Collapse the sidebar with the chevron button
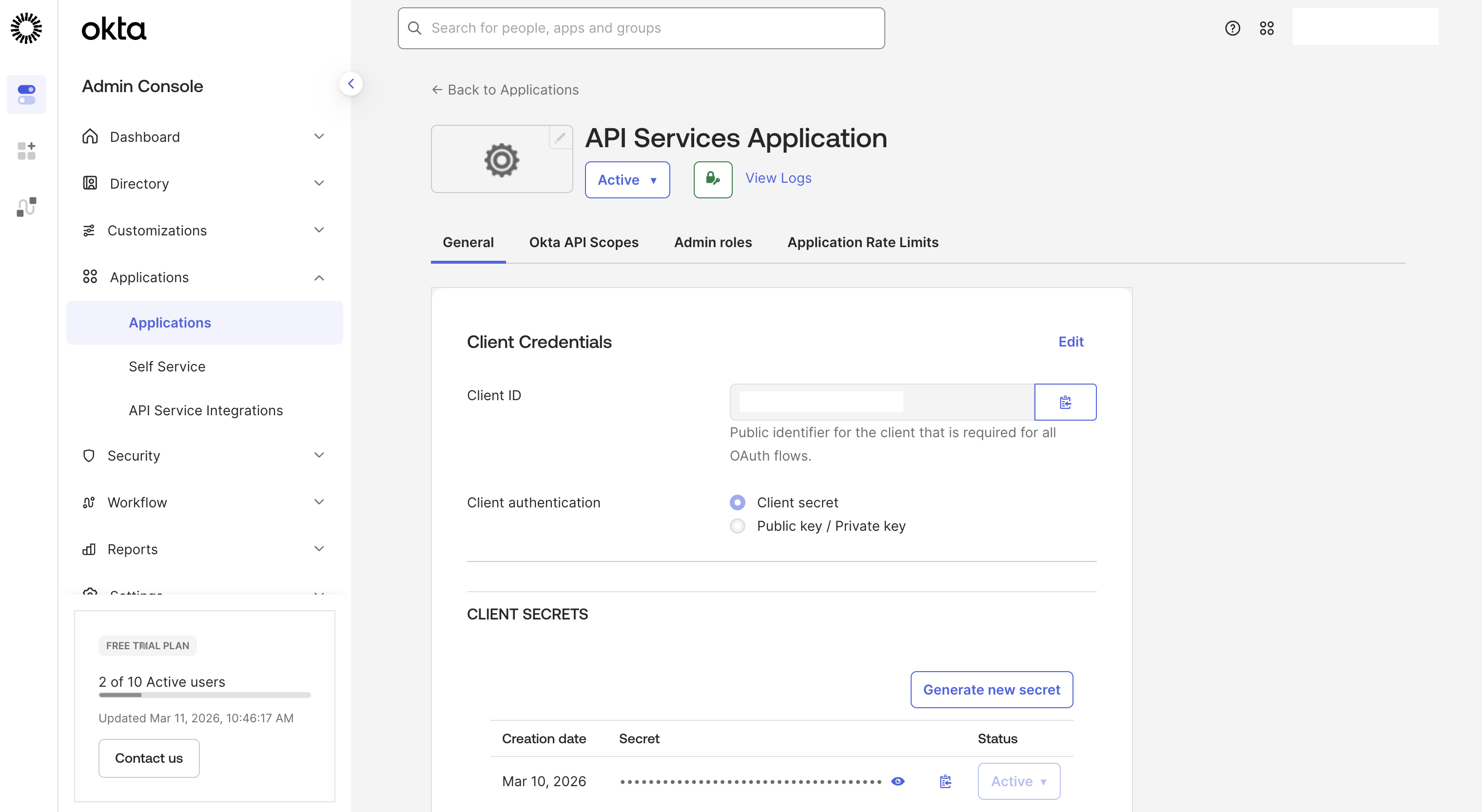 point(351,84)
